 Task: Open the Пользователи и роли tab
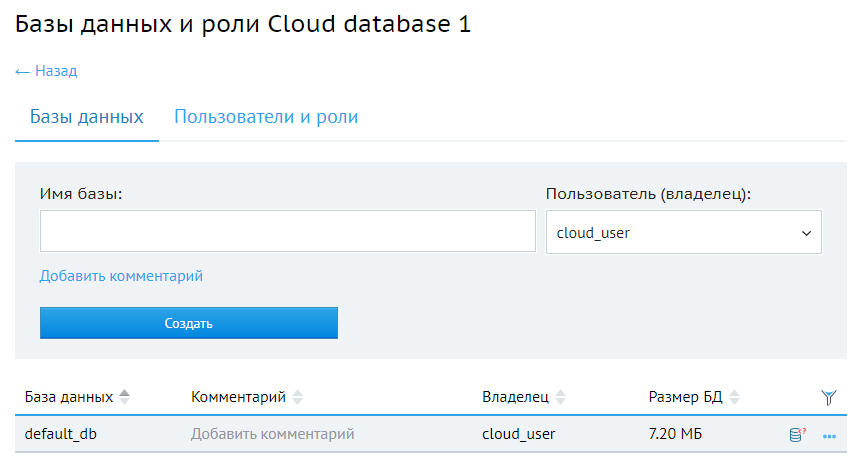click(x=266, y=117)
